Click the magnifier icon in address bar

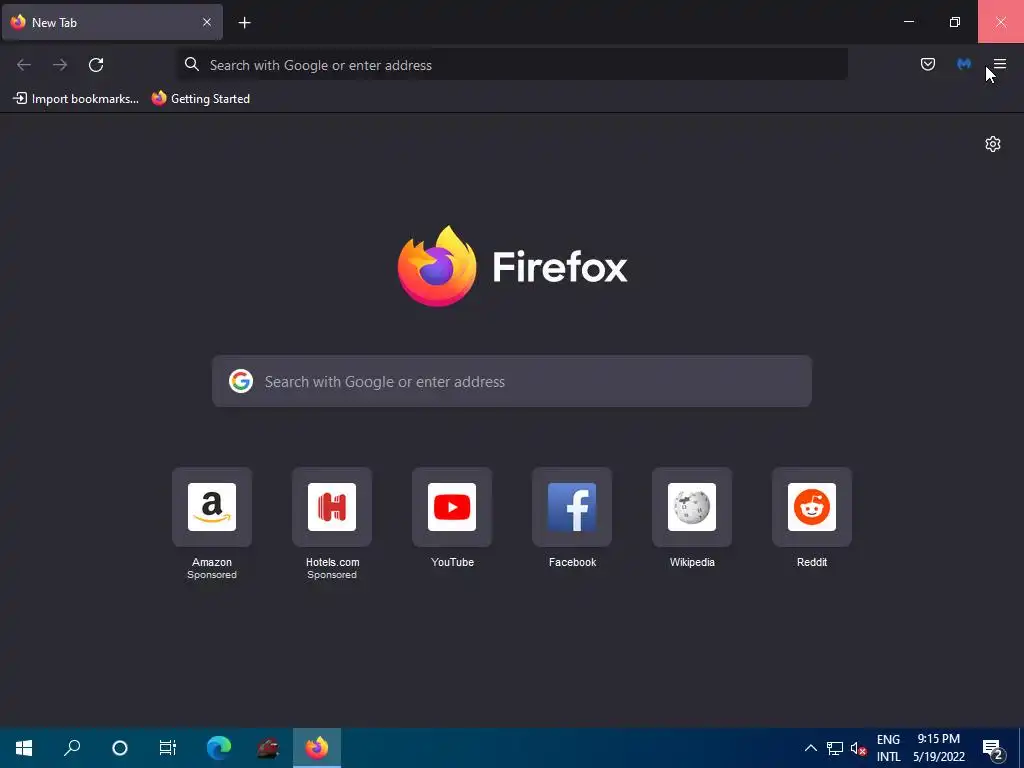(191, 64)
